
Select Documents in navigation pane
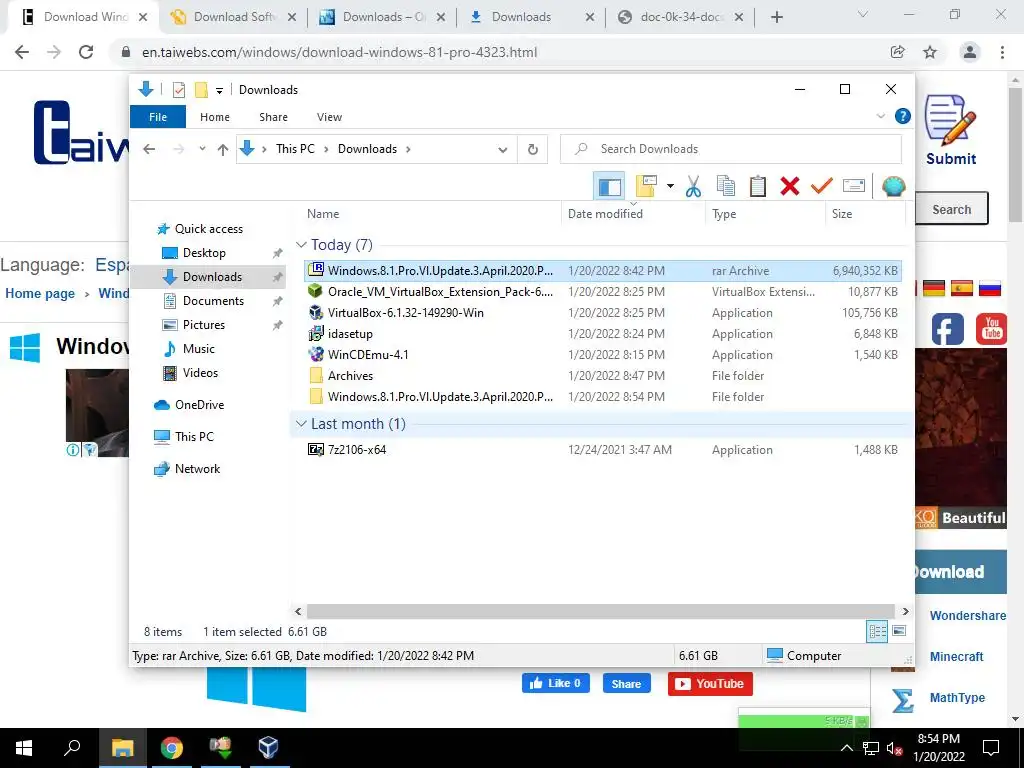(x=213, y=300)
